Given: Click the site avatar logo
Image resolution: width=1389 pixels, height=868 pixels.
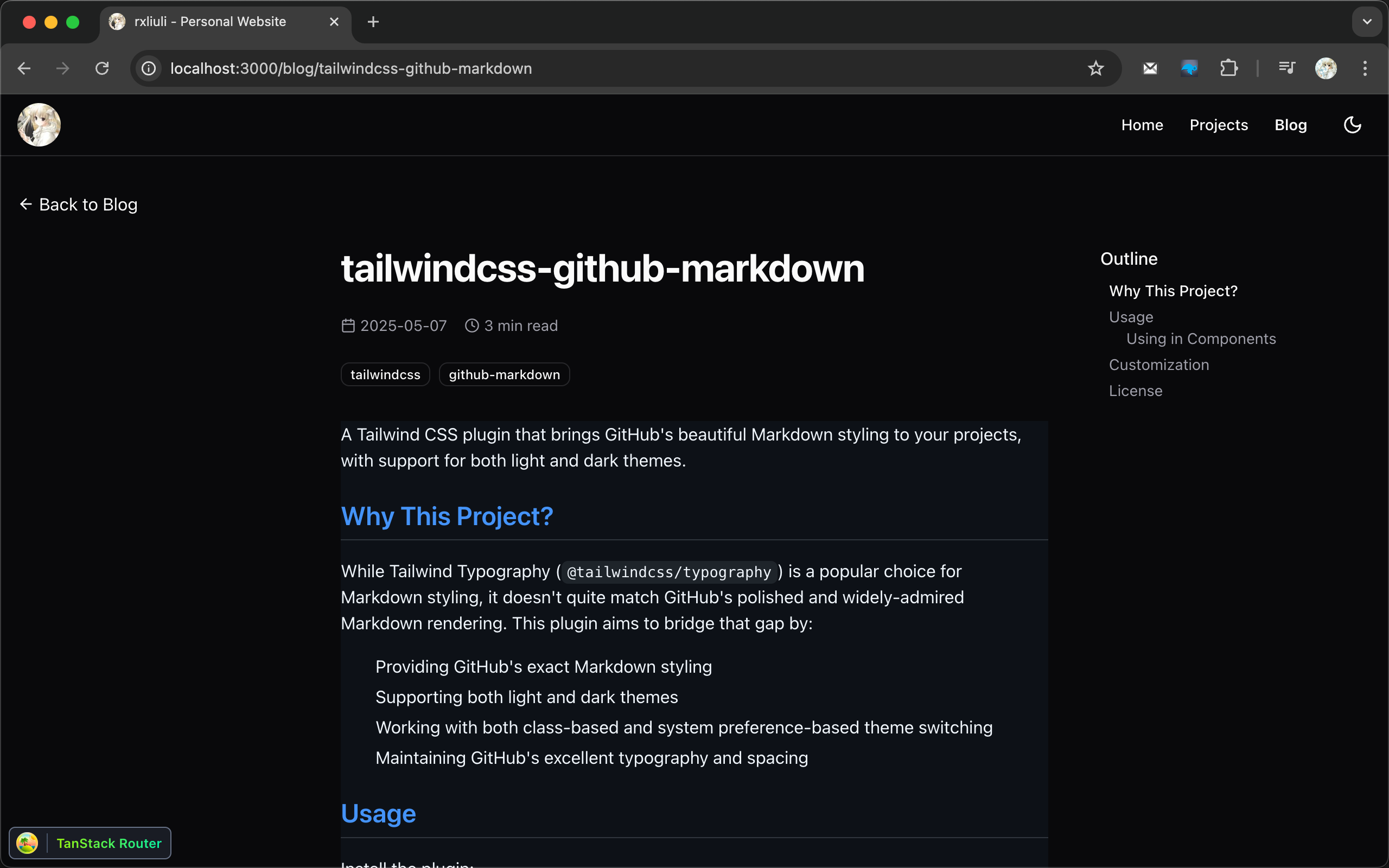Looking at the screenshot, I should [x=39, y=125].
